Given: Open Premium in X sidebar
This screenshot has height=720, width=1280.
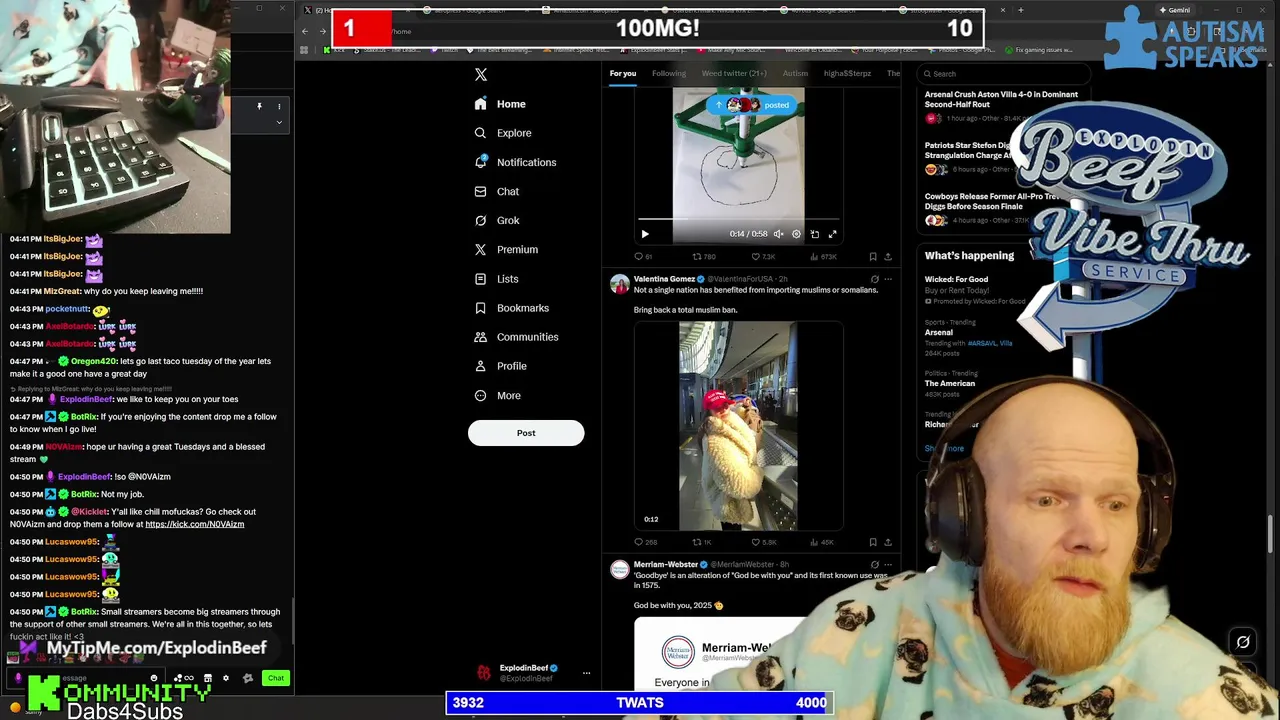Looking at the screenshot, I should coord(506,249).
